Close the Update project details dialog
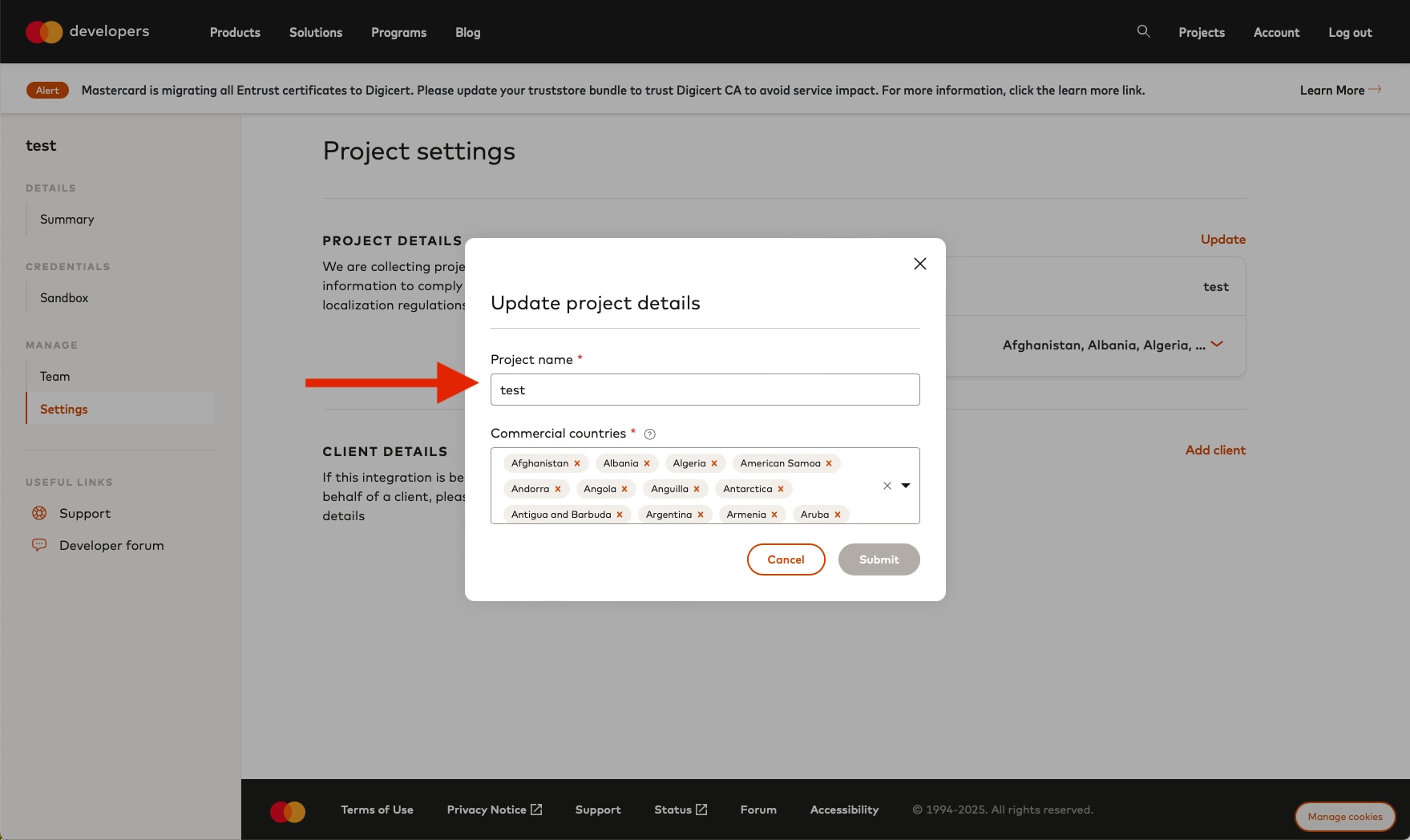The image size is (1410, 840). click(919, 264)
